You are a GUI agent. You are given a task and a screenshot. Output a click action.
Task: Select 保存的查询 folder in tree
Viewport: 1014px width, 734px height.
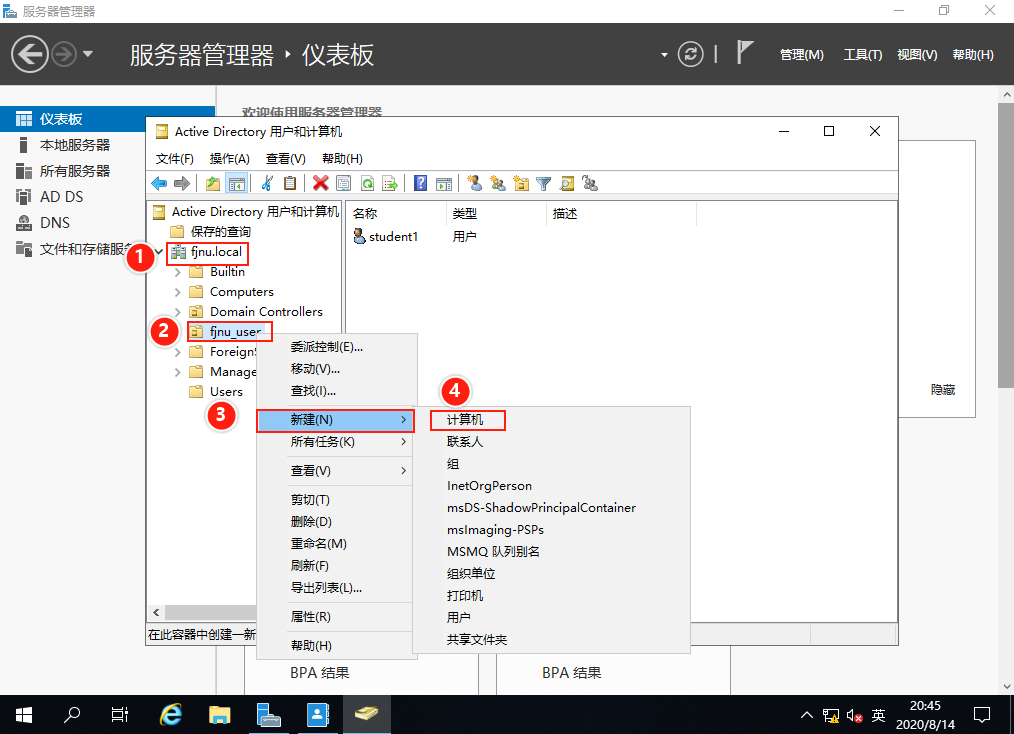[221, 232]
